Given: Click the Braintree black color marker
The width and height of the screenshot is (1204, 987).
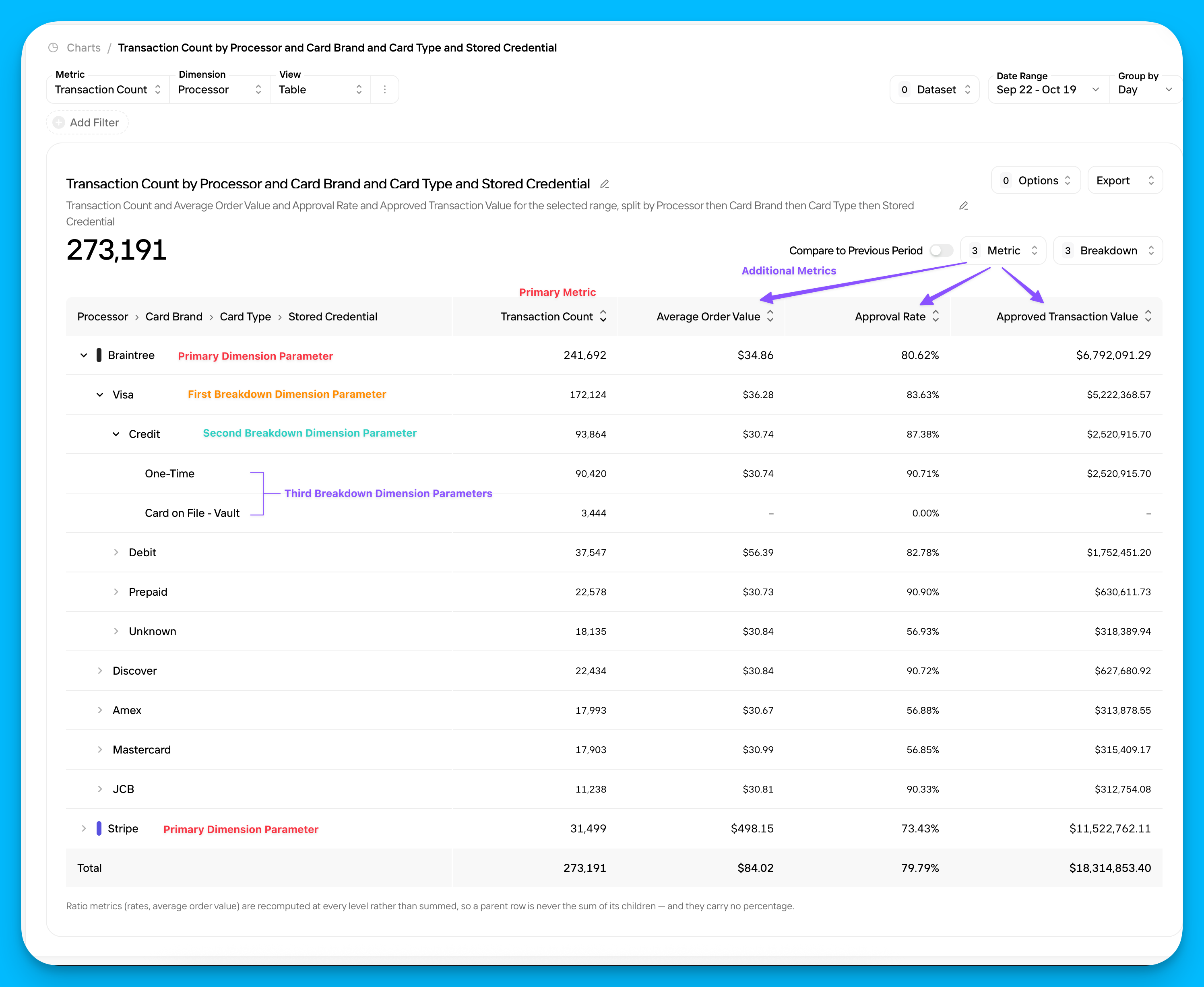Looking at the screenshot, I should tap(99, 355).
